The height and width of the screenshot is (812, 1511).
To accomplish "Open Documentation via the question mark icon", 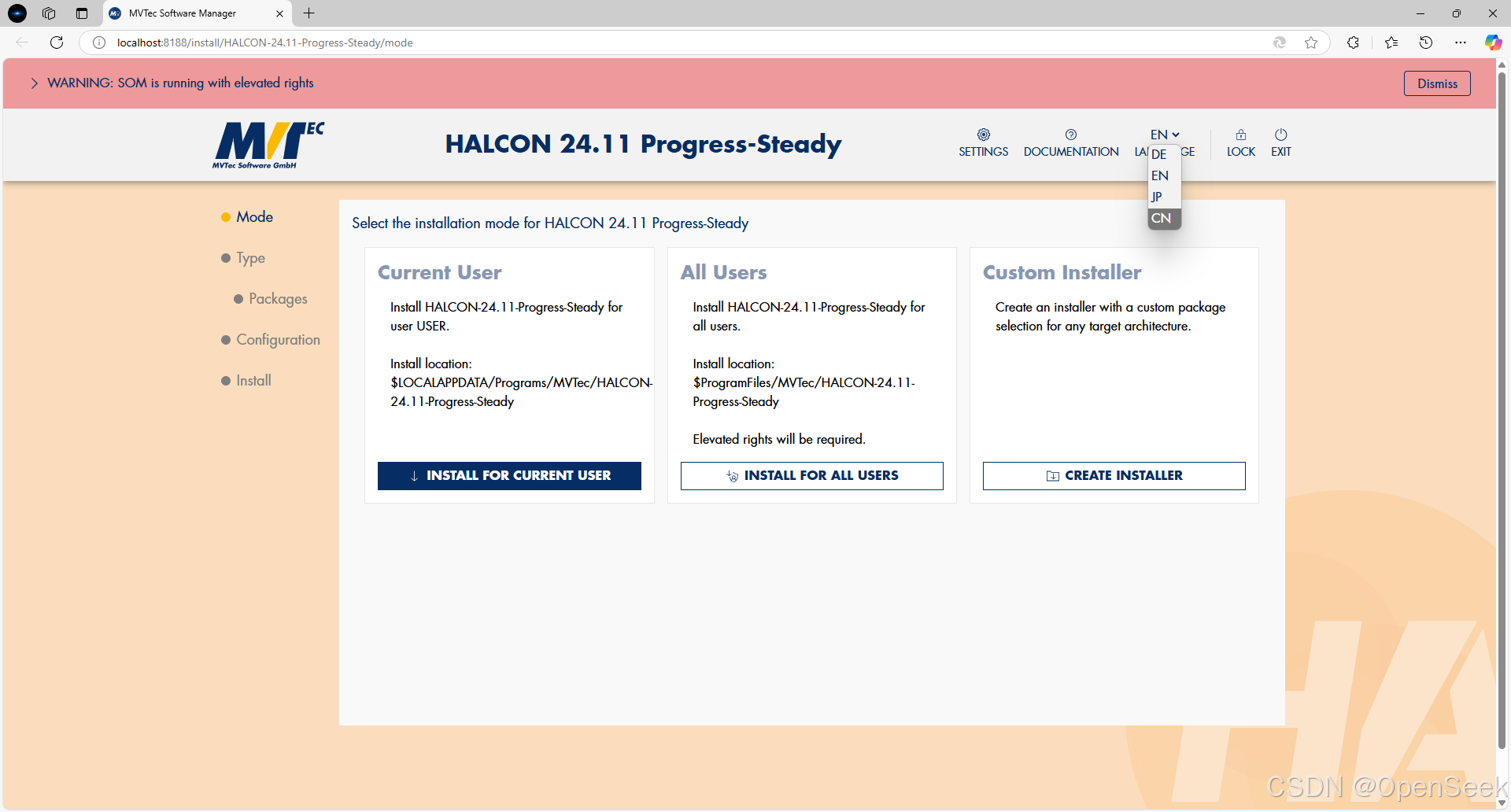I will tap(1070, 142).
